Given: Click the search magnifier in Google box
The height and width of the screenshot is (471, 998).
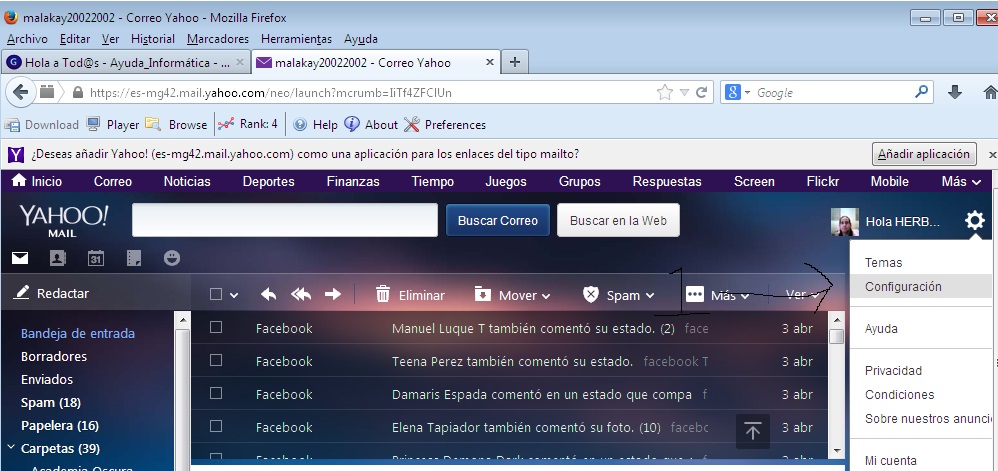Looking at the screenshot, I should 921,92.
